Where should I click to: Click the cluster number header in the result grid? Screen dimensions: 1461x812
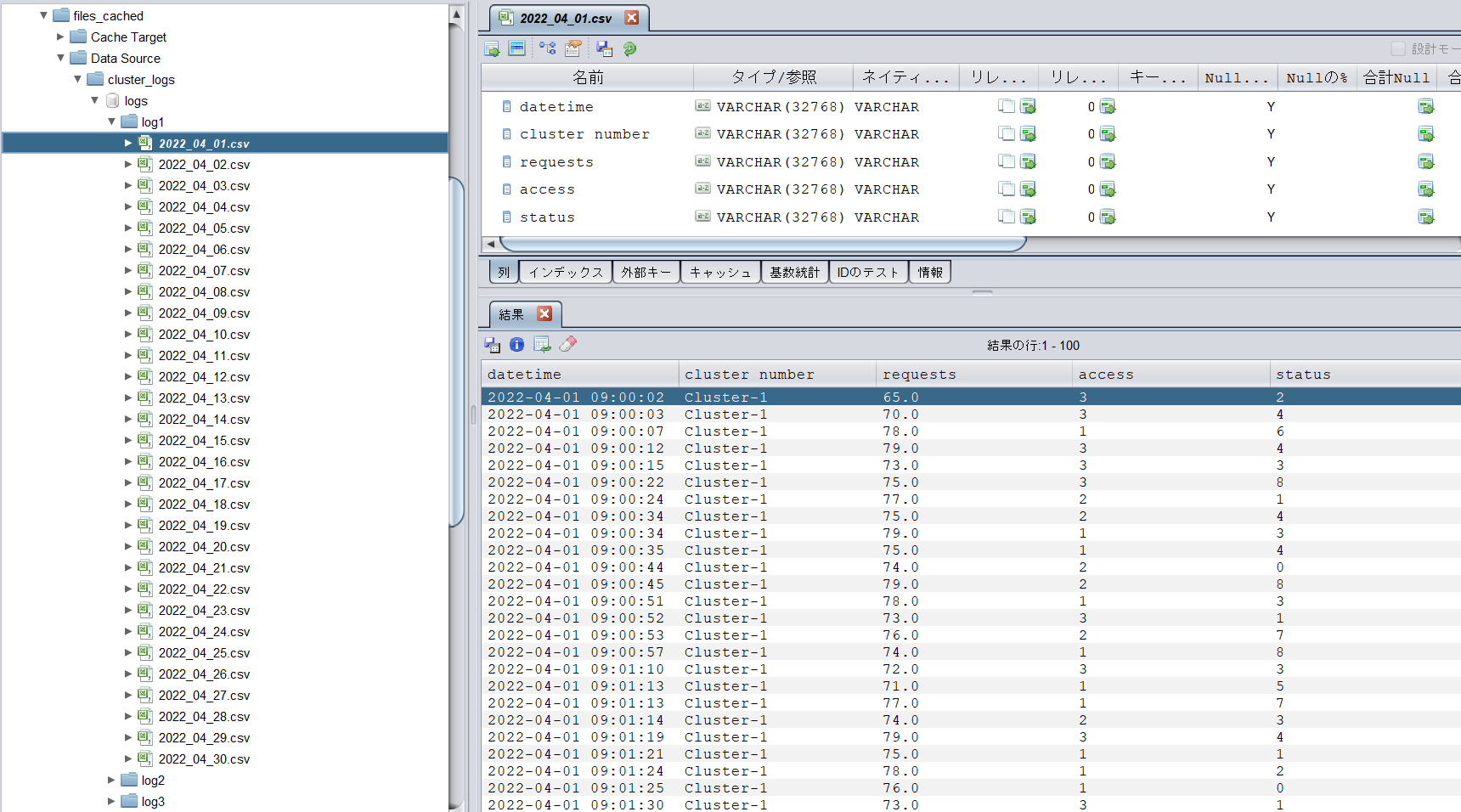777,374
